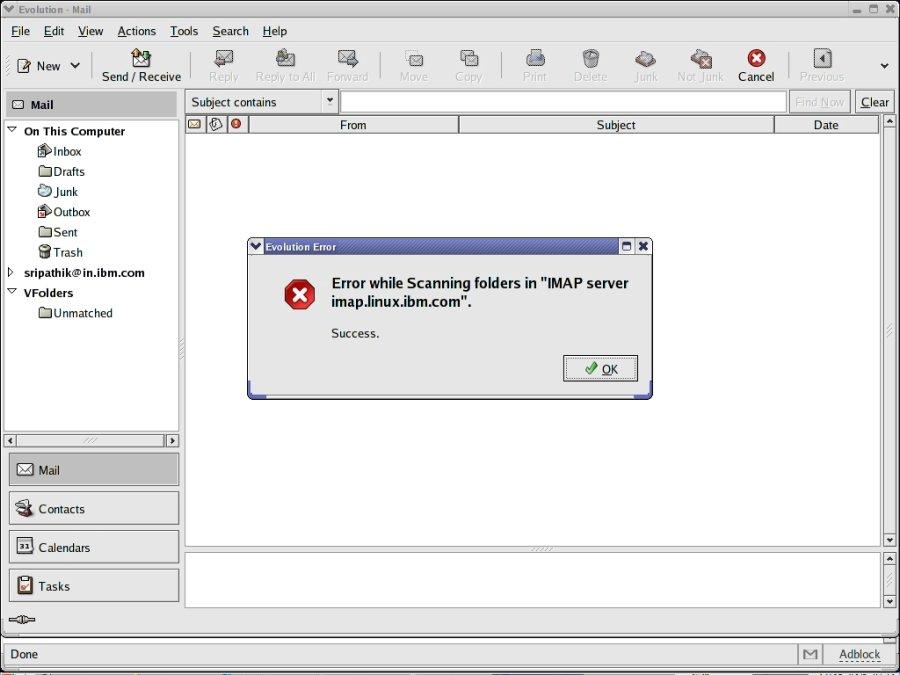Click in the search text field
Screen dimensions: 900x675
pyautogui.click(x=563, y=102)
